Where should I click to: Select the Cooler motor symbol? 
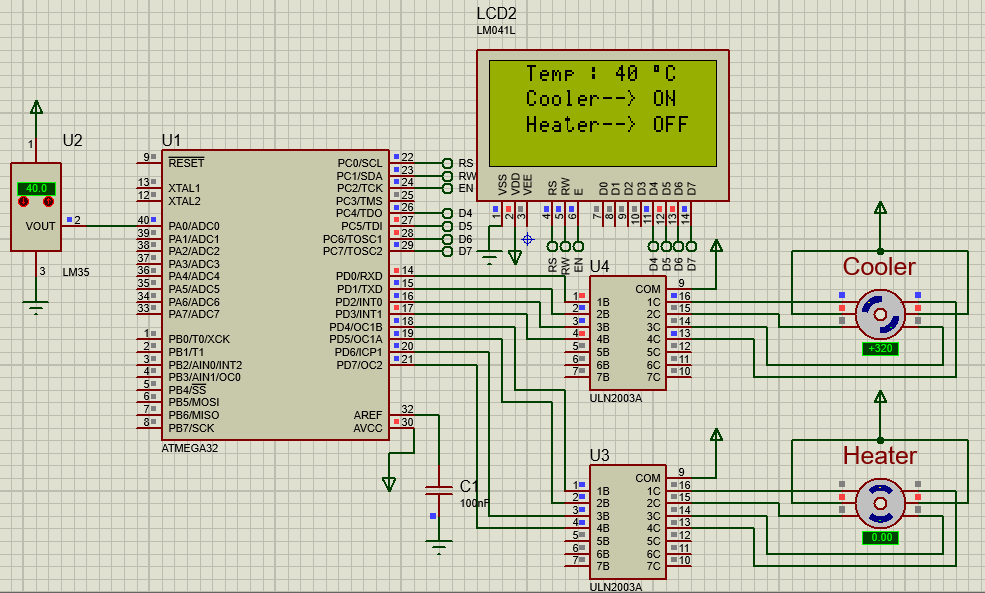pos(880,313)
